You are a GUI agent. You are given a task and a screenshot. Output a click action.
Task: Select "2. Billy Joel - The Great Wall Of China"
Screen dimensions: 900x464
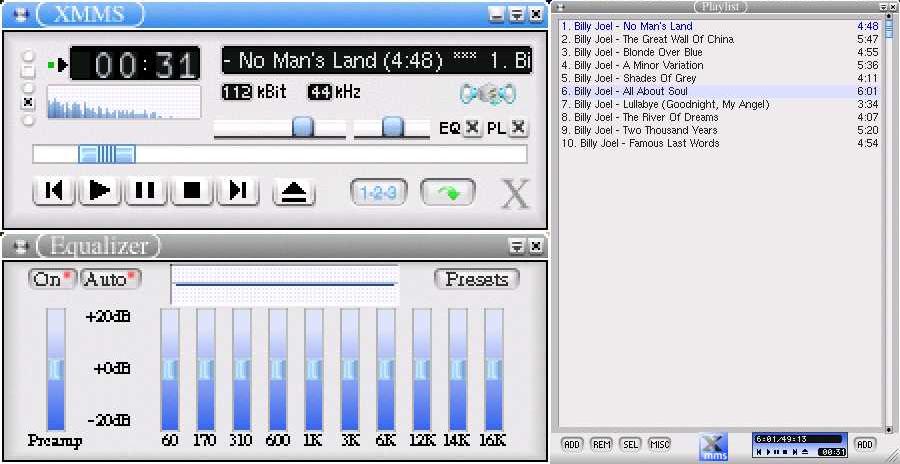720,39
